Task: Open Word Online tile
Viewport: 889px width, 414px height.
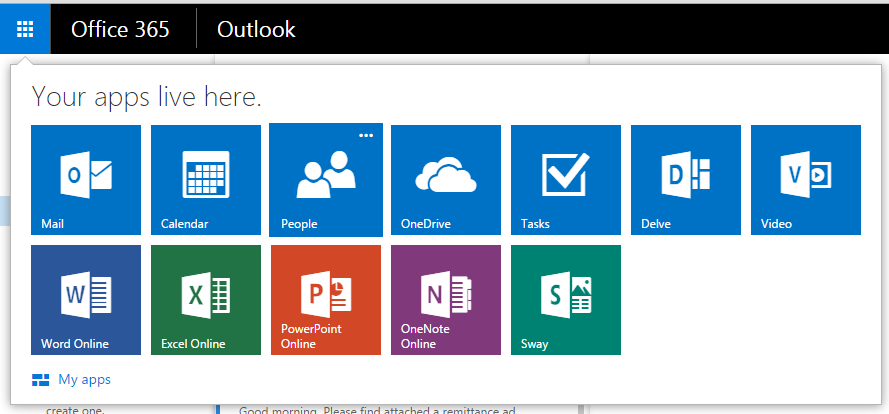Action: (x=86, y=300)
